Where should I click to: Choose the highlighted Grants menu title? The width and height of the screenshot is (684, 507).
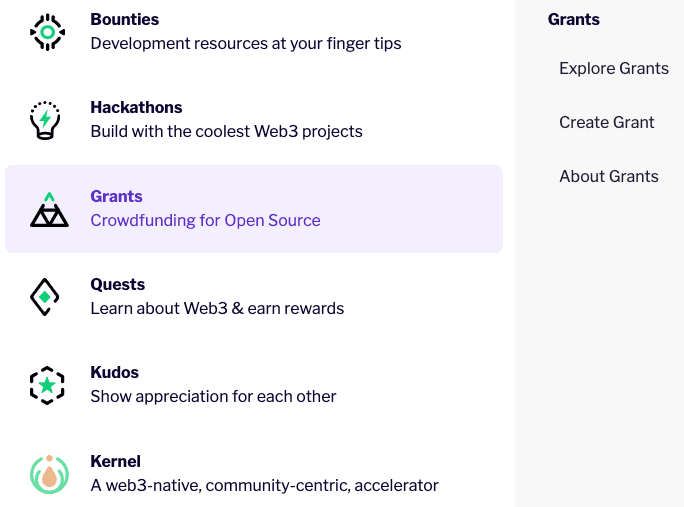[116, 196]
